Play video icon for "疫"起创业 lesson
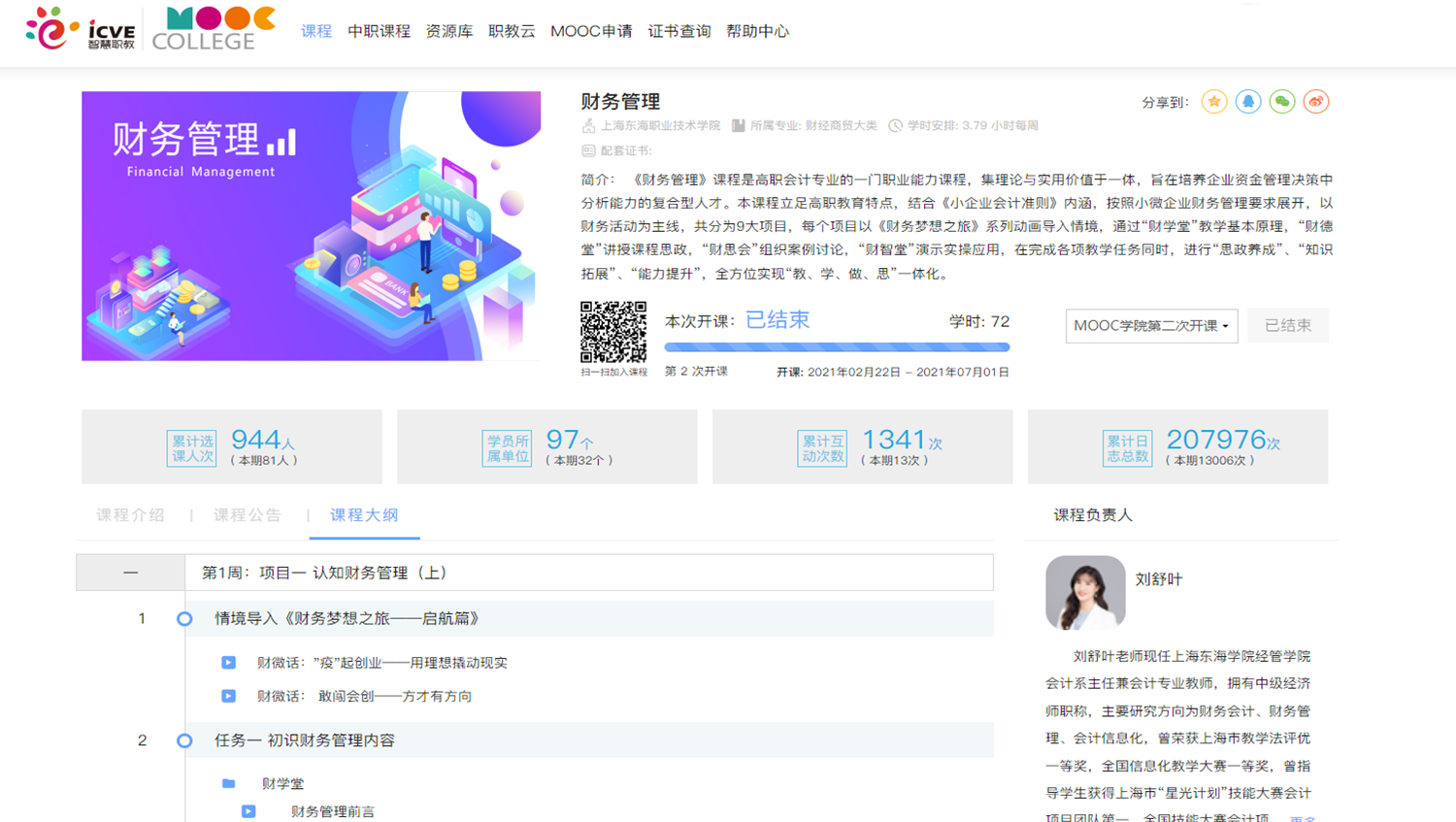Image resolution: width=1456 pixels, height=822 pixels. pyautogui.click(x=228, y=663)
